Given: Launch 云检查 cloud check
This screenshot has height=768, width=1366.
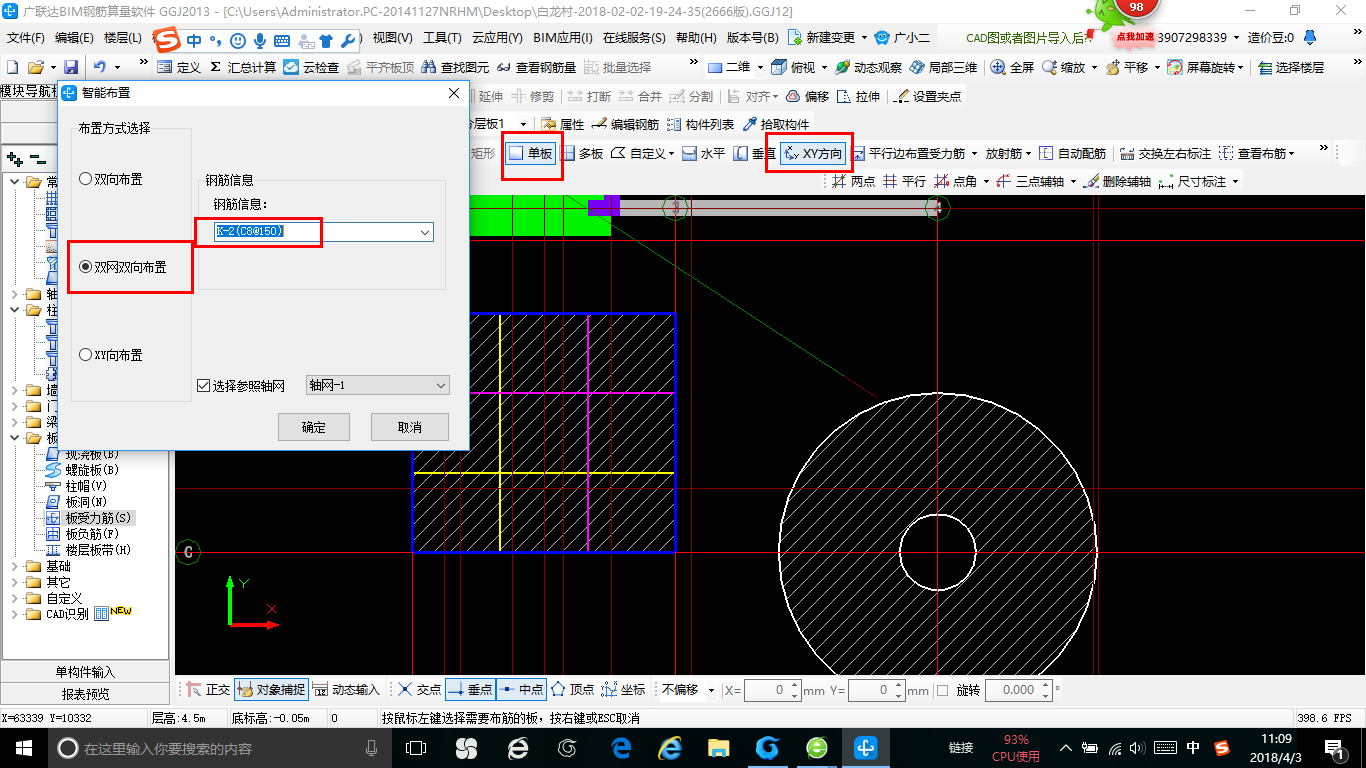Looking at the screenshot, I should click(x=311, y=68).
